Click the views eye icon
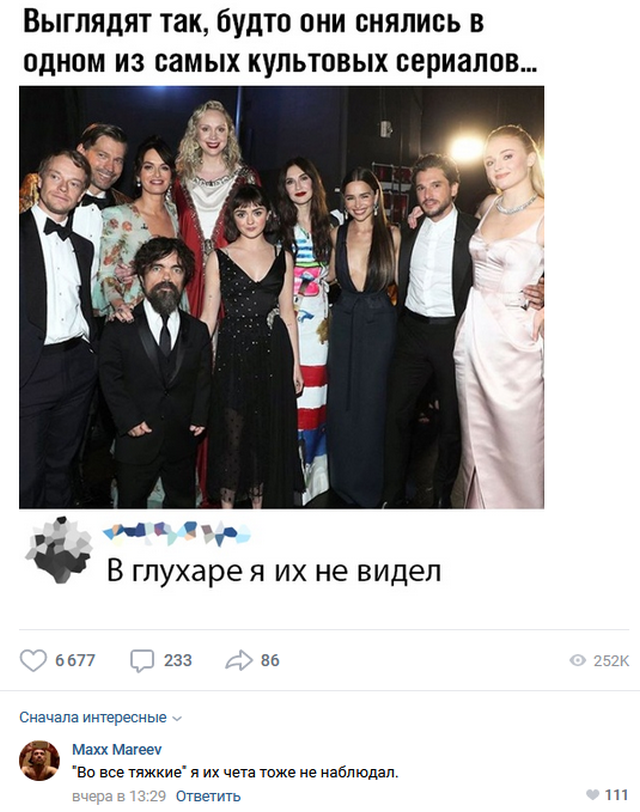Screen dimensions: 640x812 point(577,660)
